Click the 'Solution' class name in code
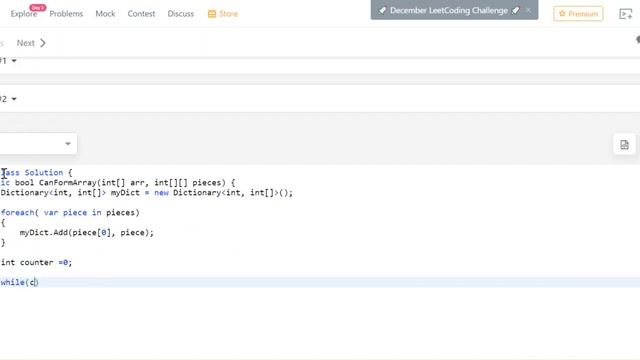640x360 pixels. [44, 173]
